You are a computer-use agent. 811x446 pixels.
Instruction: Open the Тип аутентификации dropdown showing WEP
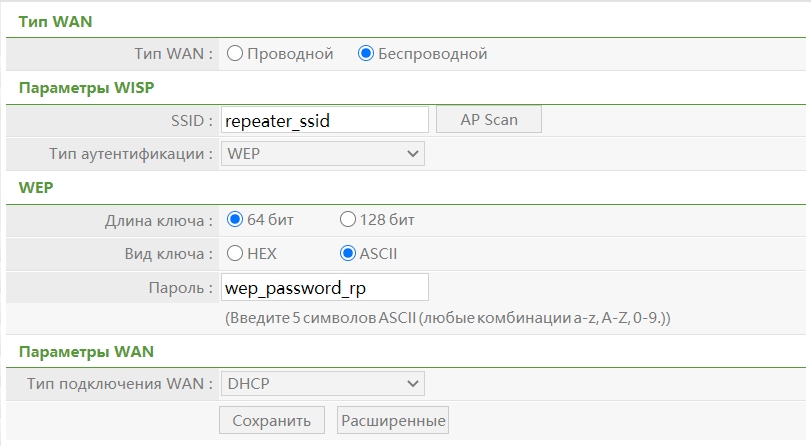pos(322,154)
